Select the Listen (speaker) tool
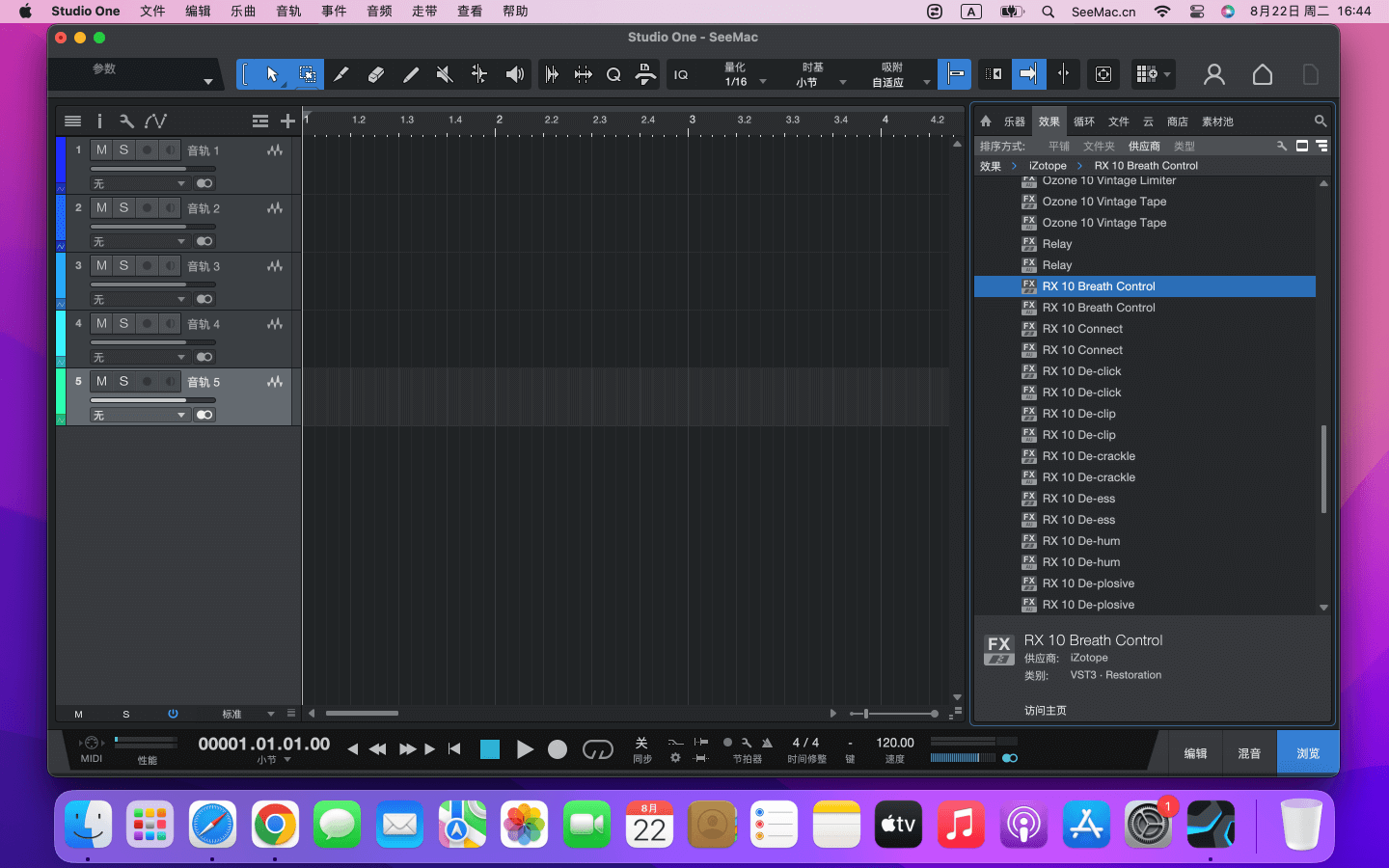The height and width of the screenshot is (868, 1389). tap(515, 74)
